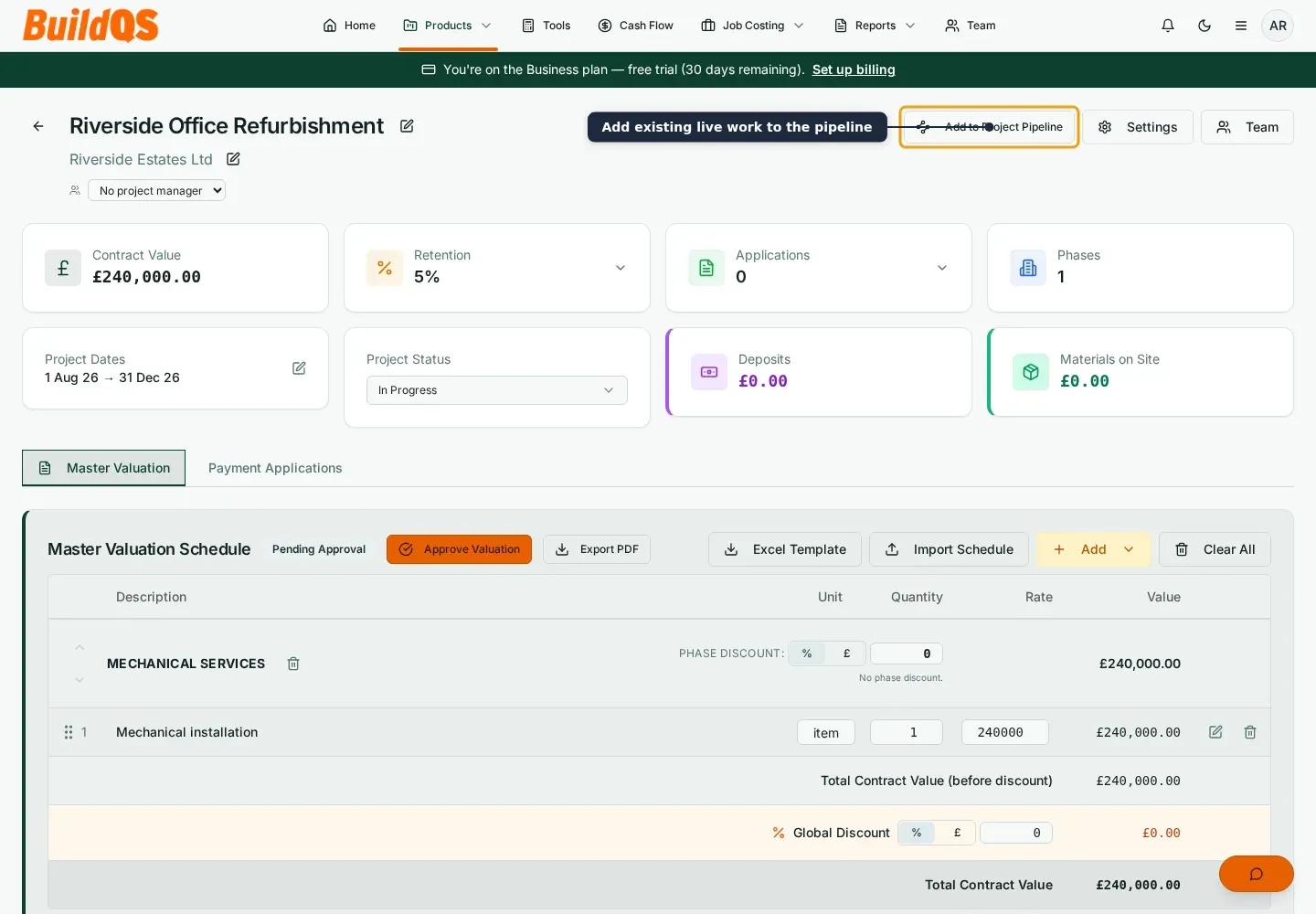Open the hamburger menu icon
The width and height of the screenshot is (1316, 914).
click(x=1241, y=26)
